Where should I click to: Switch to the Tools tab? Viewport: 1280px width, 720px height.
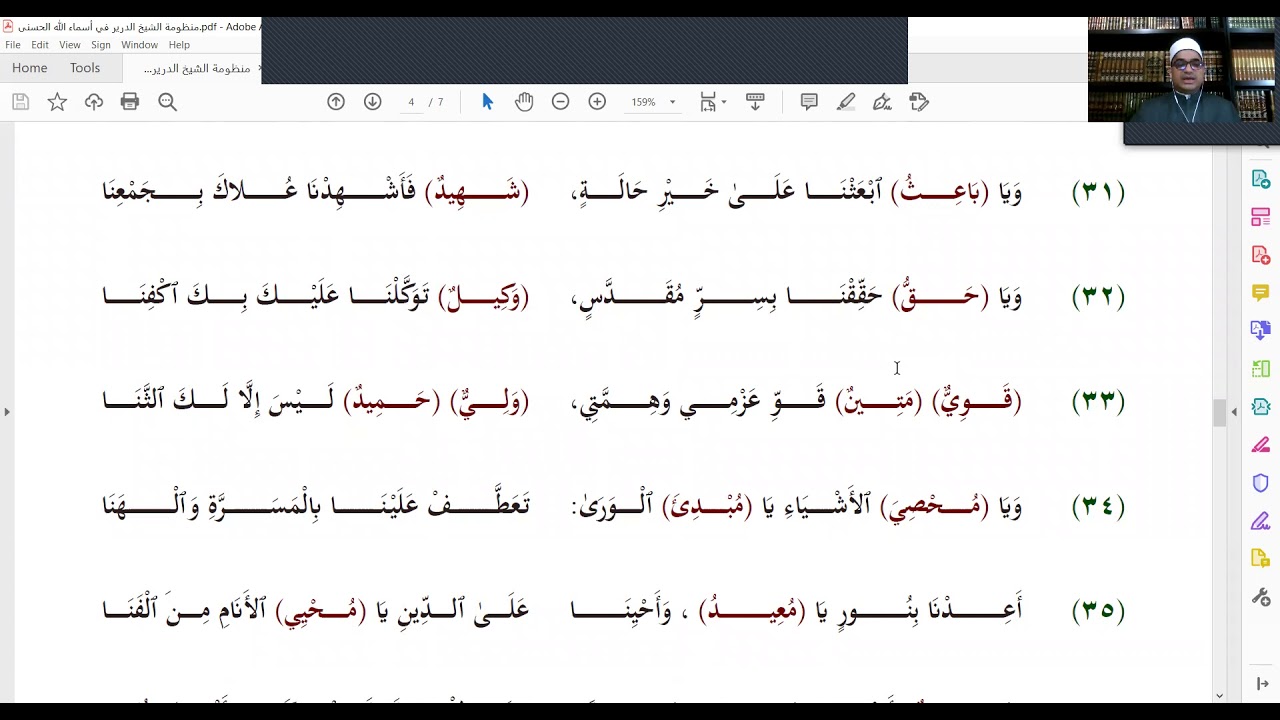click(85, 68)
